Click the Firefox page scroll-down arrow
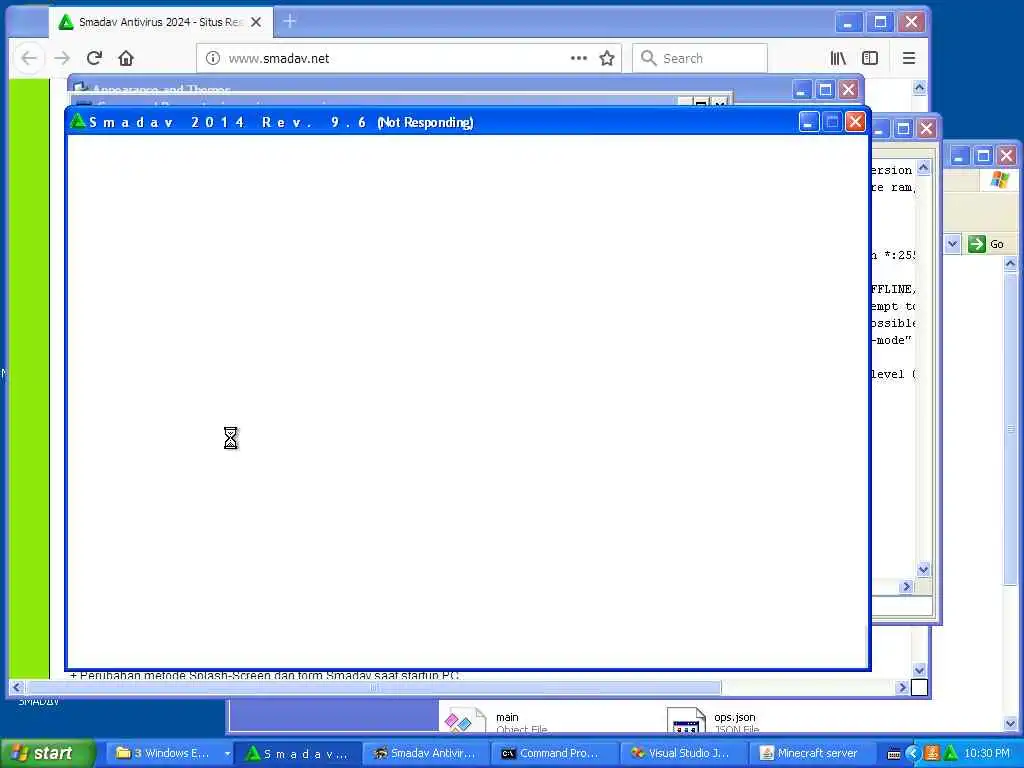1024x768 pixels. (919, 670)
